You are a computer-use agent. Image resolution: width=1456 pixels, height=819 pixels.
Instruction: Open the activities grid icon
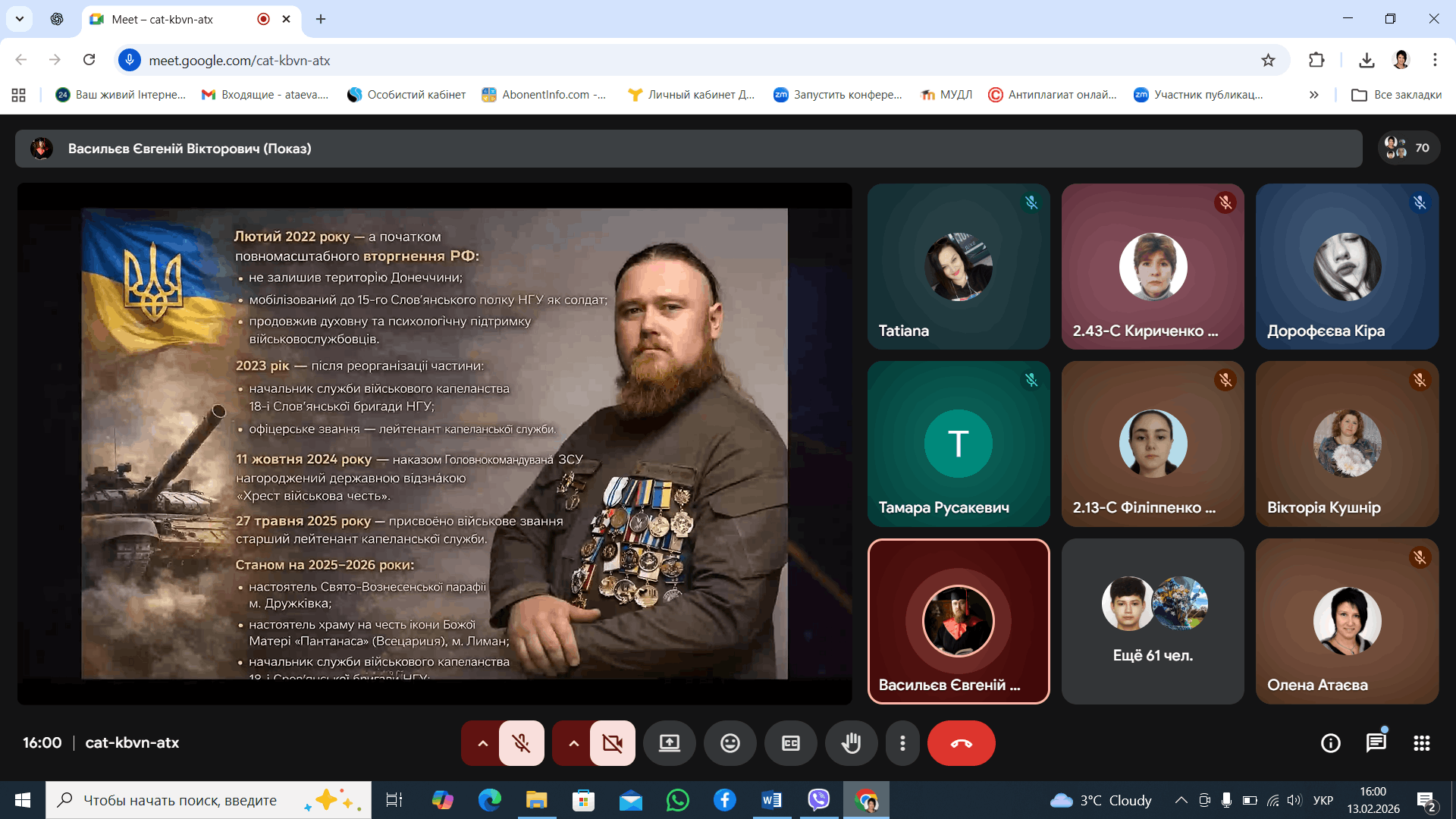point(1421,743)
